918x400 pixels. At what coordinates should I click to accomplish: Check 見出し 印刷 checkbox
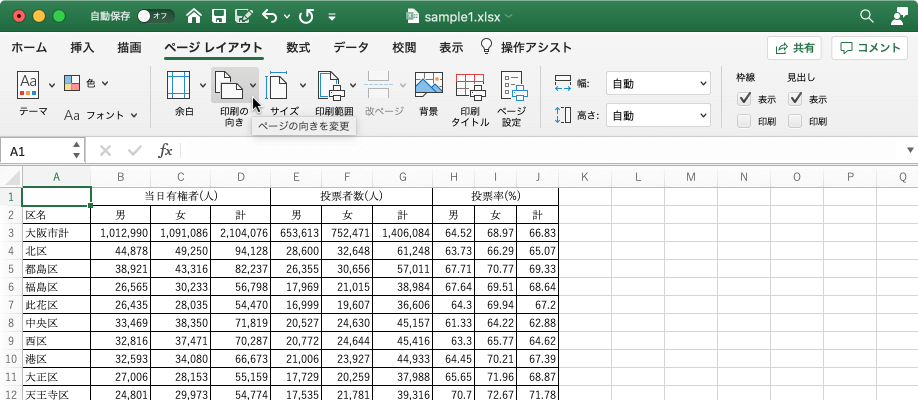coord(795,121)
